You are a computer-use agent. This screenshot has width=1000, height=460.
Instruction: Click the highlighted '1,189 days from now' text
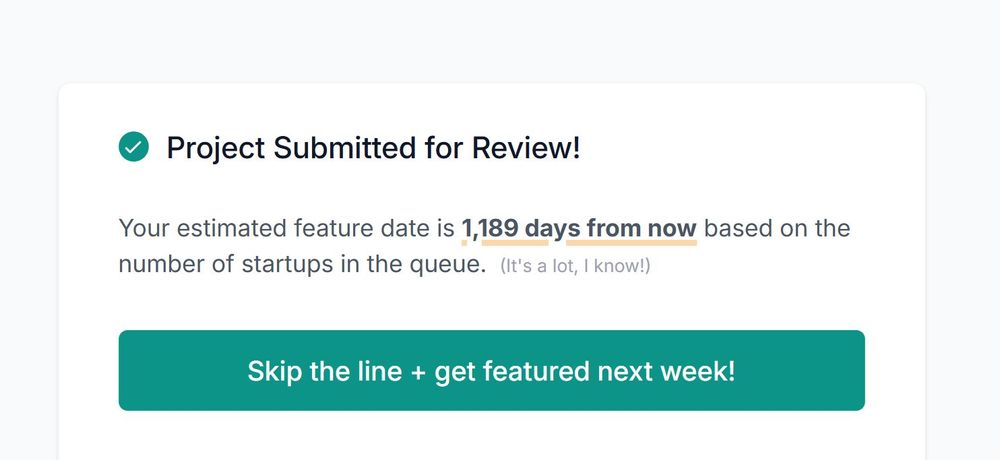pyautogui.click(x=578, y=228)
